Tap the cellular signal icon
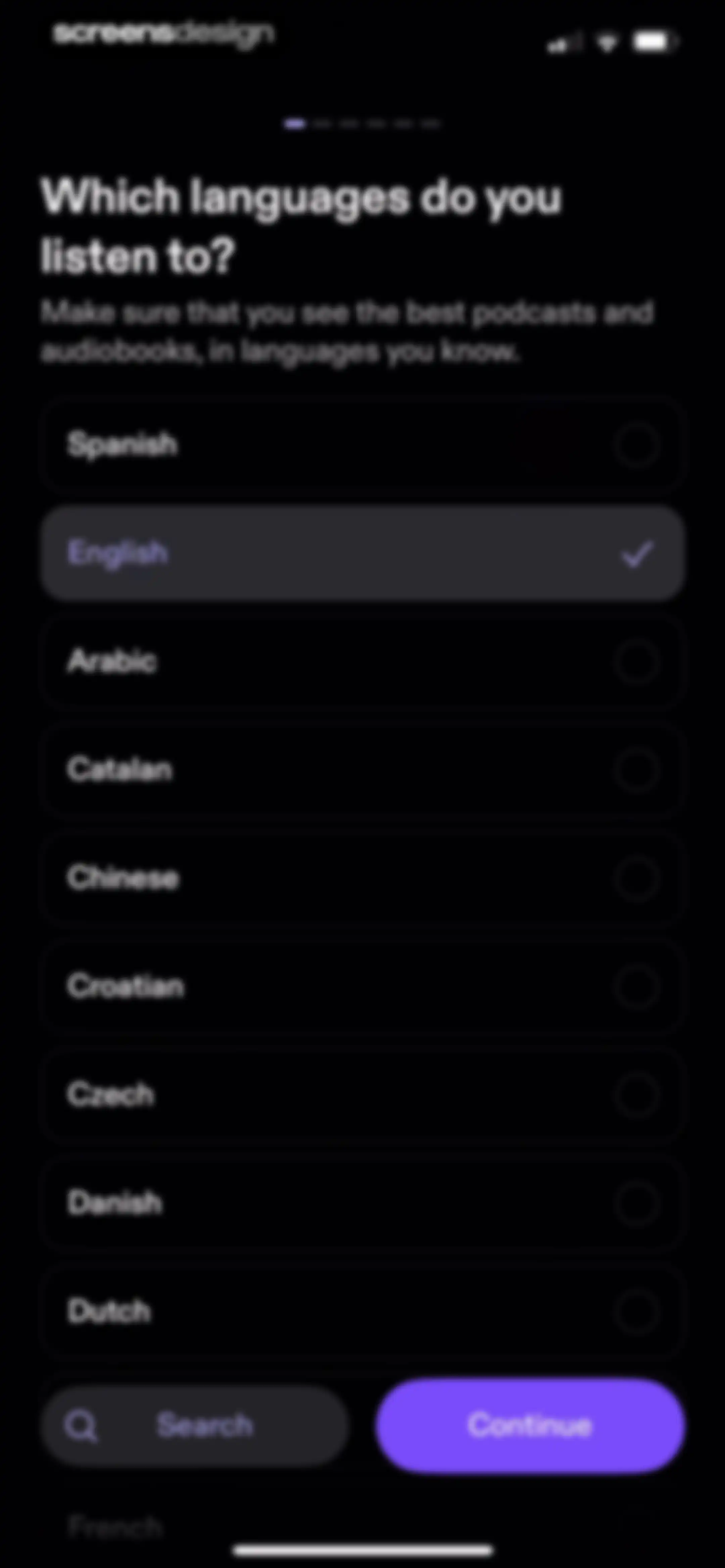Screen dimensions: 725x1568 (564, 43)
